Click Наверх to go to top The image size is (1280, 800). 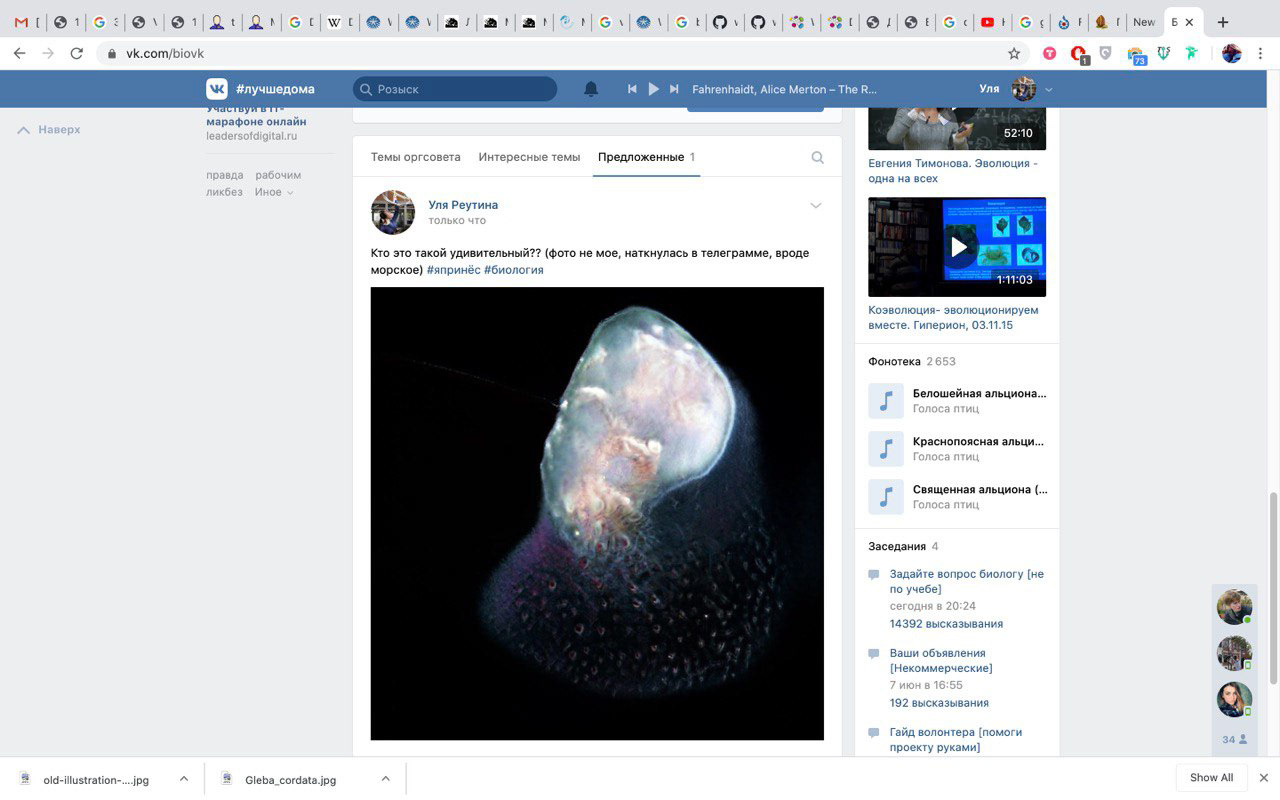tap(50, 130)
